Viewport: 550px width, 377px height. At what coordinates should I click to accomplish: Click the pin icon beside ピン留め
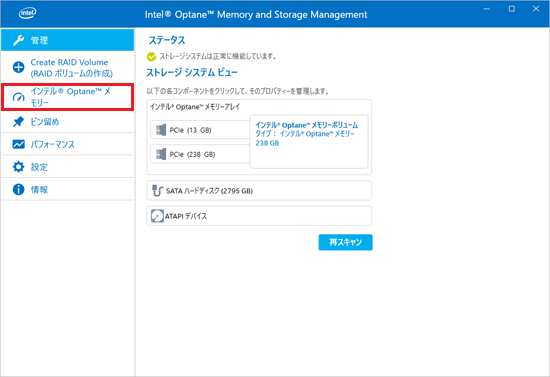[x=19, y=122]
